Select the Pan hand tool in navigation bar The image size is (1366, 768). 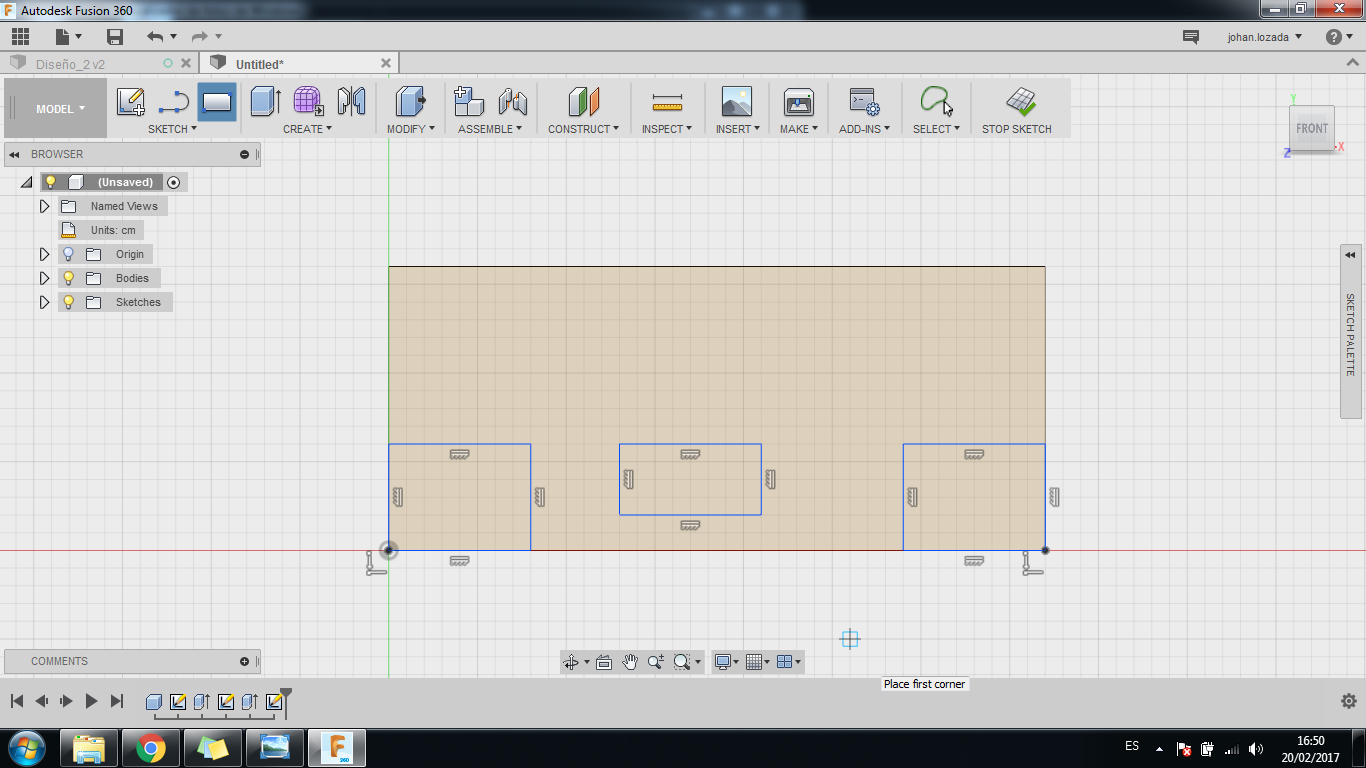coord(630,662)
